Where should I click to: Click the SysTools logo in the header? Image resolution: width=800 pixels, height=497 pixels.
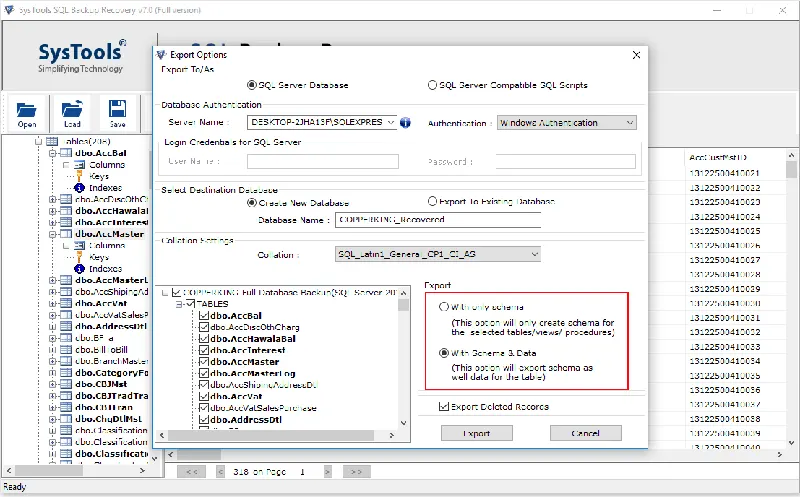[x=82, y=56]
